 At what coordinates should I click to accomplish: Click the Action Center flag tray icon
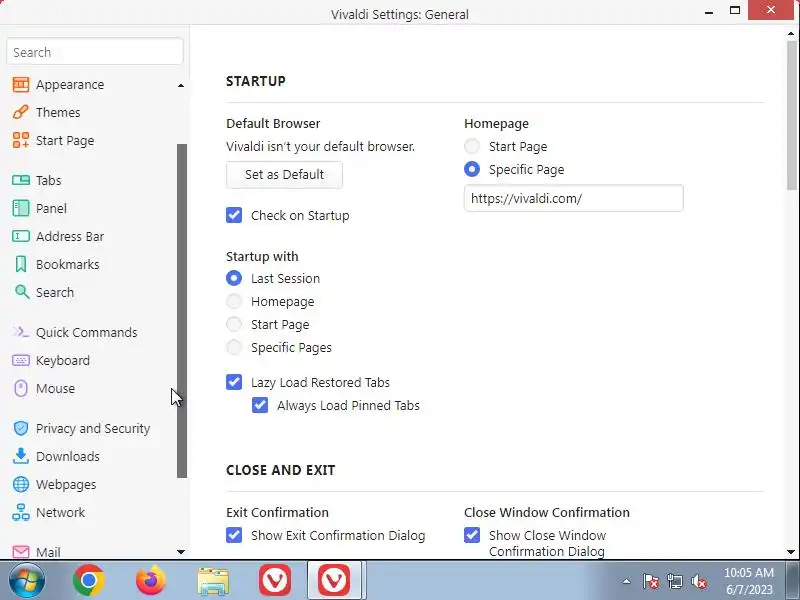point(650,581)
